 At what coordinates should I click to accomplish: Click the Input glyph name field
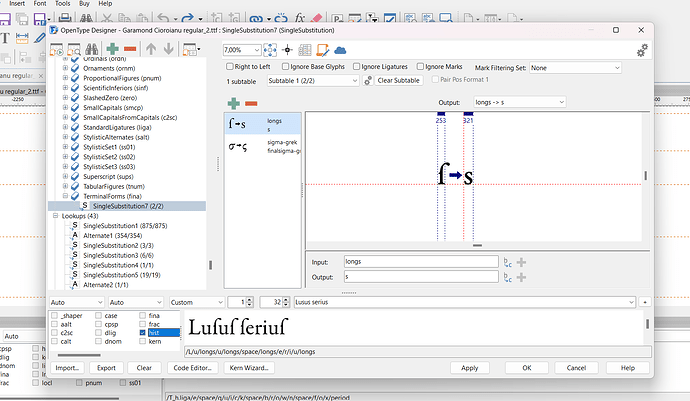[x=420, y=261]
